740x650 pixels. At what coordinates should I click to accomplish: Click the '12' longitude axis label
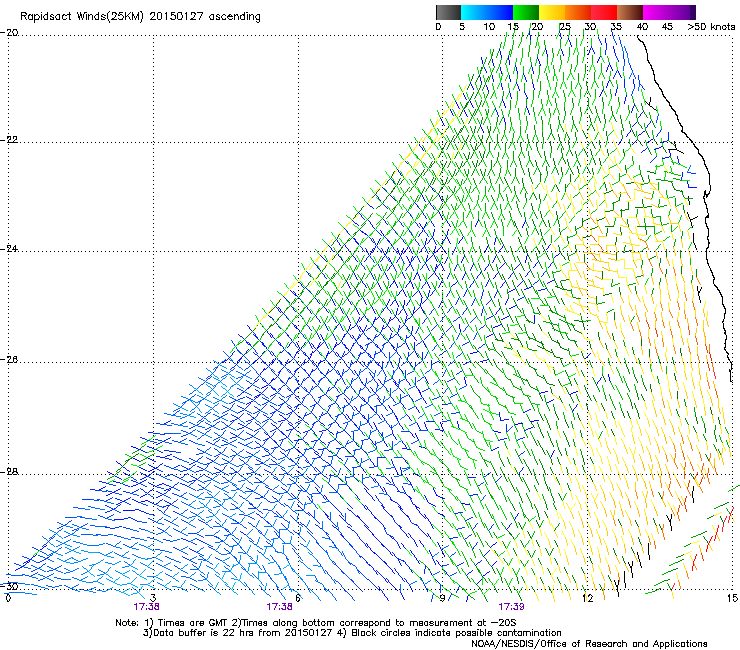click(588, 598)
